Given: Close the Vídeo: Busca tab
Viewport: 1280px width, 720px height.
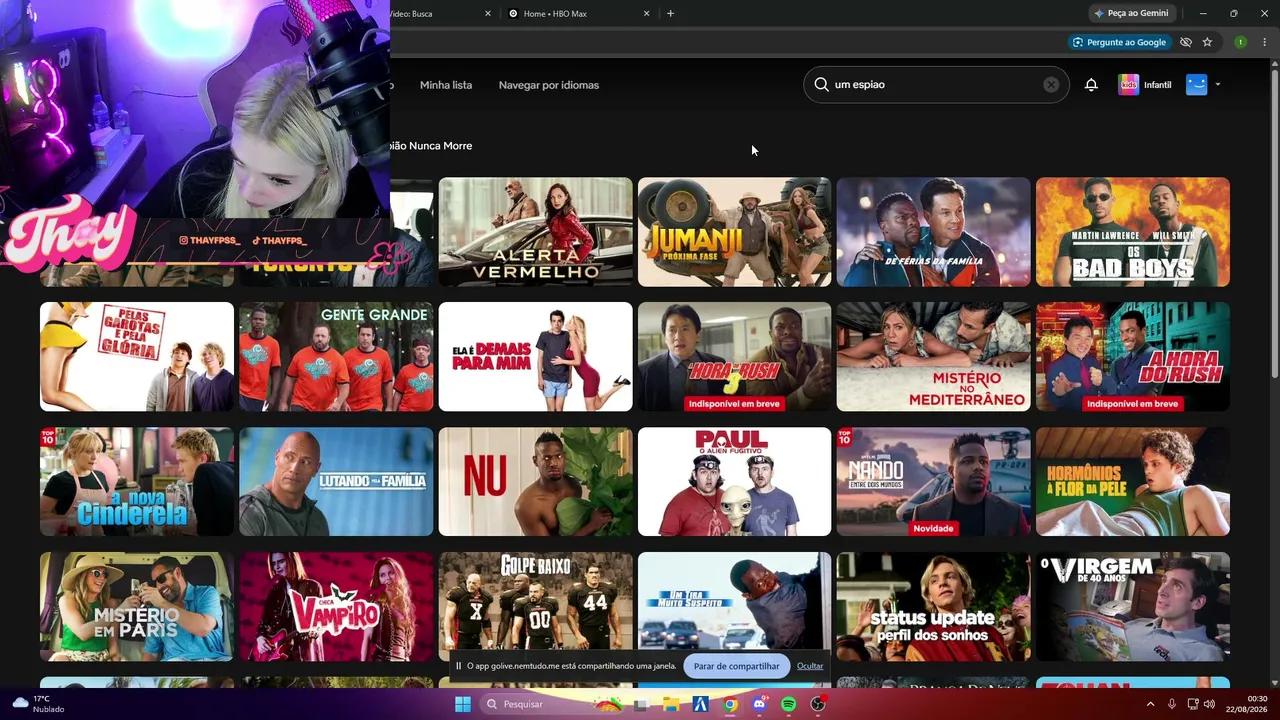Looking at the screenshot, I should pos(488,14).
